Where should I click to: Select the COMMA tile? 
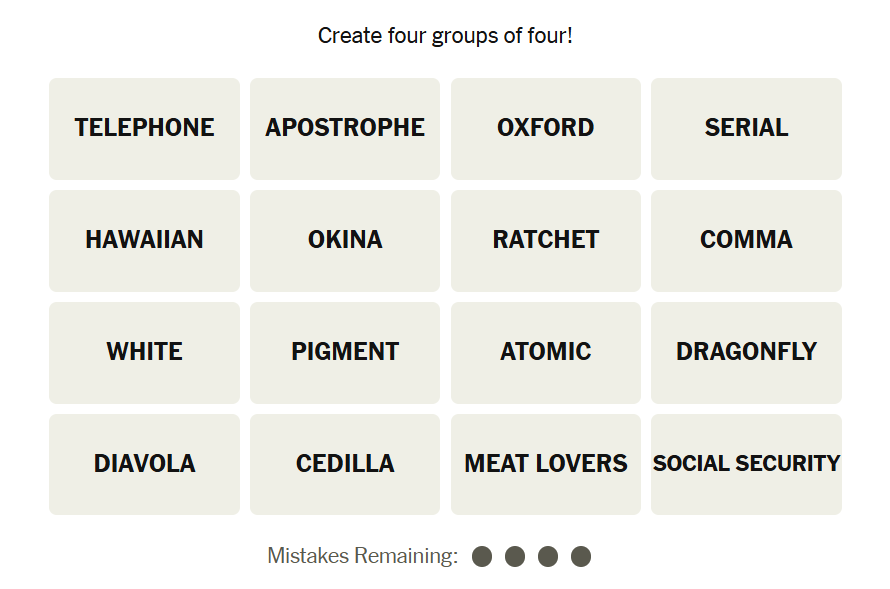(x=746, y=241)
